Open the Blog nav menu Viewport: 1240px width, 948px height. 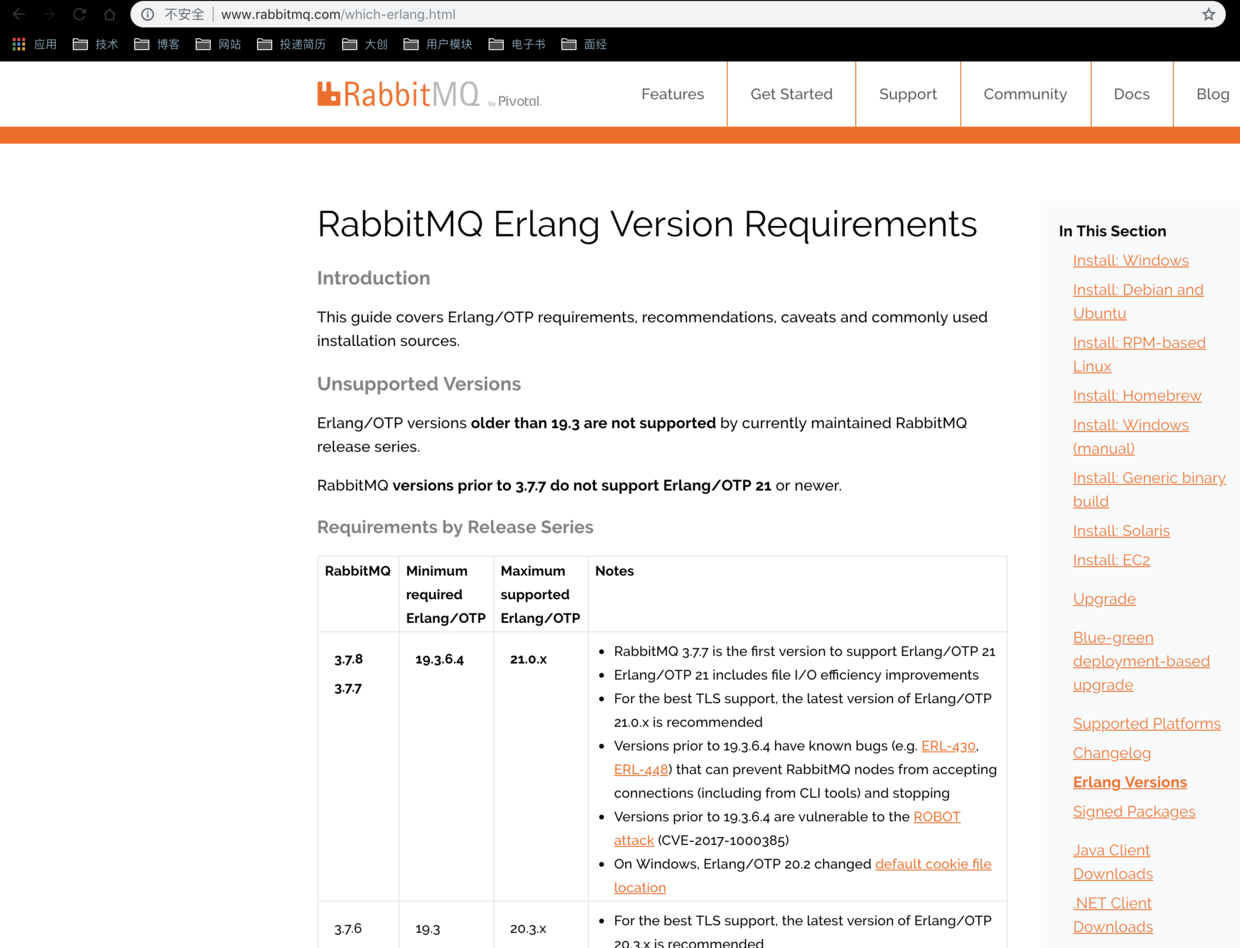[1212, 94]
